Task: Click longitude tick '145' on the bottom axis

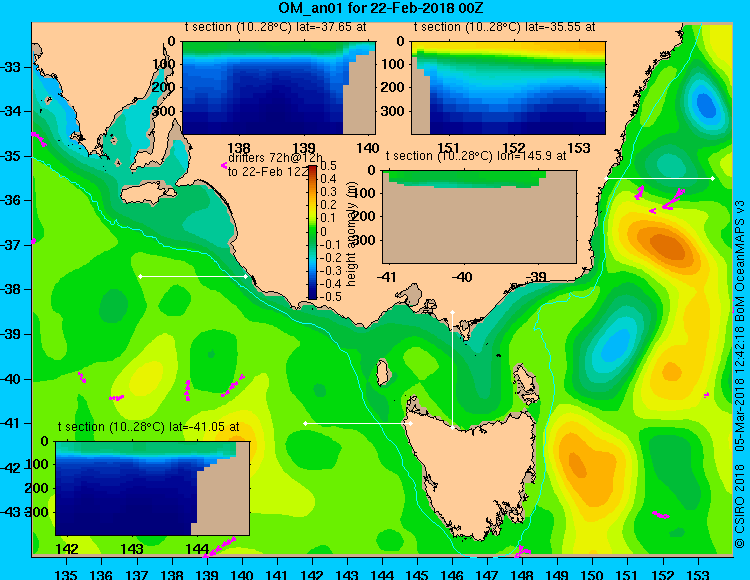Action: tap(417, 575)
